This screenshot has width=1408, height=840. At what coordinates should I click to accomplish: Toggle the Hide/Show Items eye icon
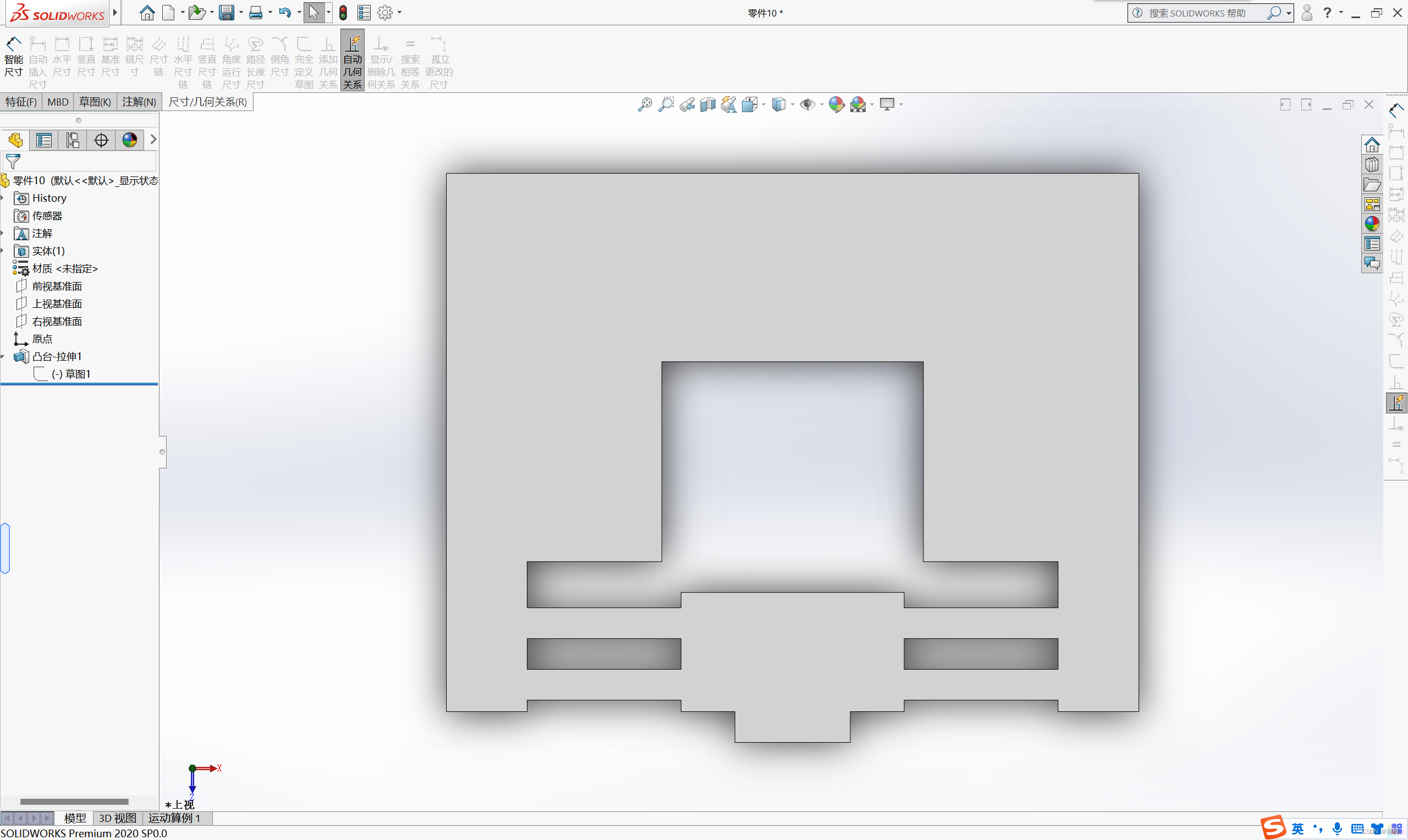807,104
